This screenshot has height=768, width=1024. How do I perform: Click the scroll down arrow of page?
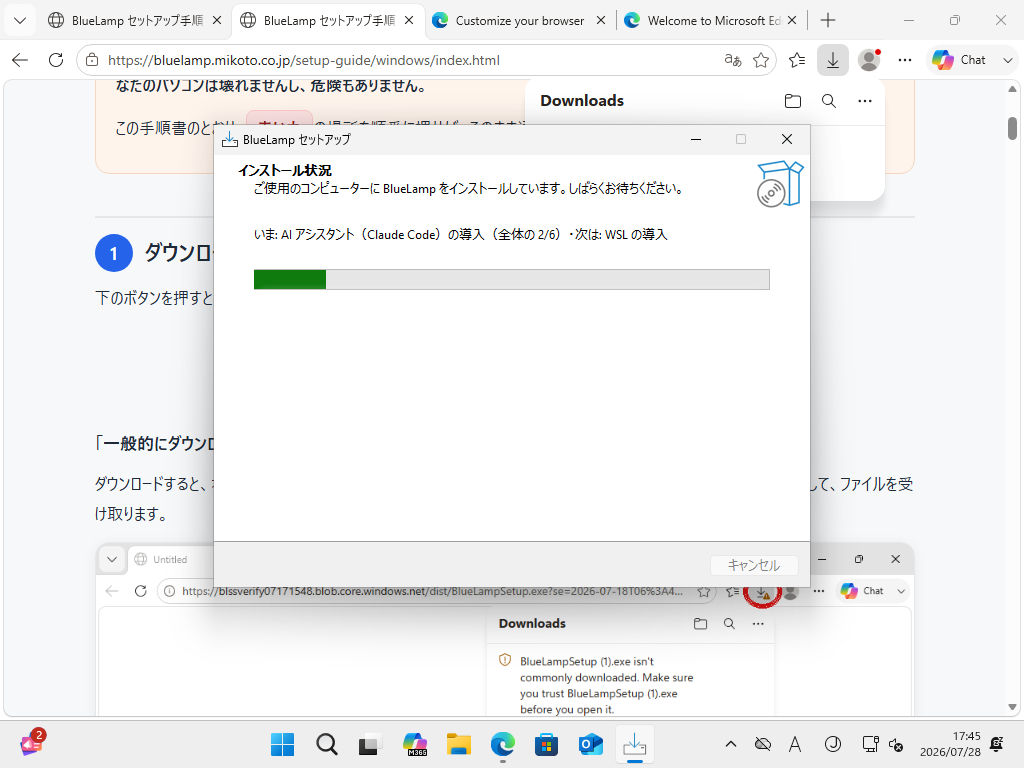click(1012, 707)
